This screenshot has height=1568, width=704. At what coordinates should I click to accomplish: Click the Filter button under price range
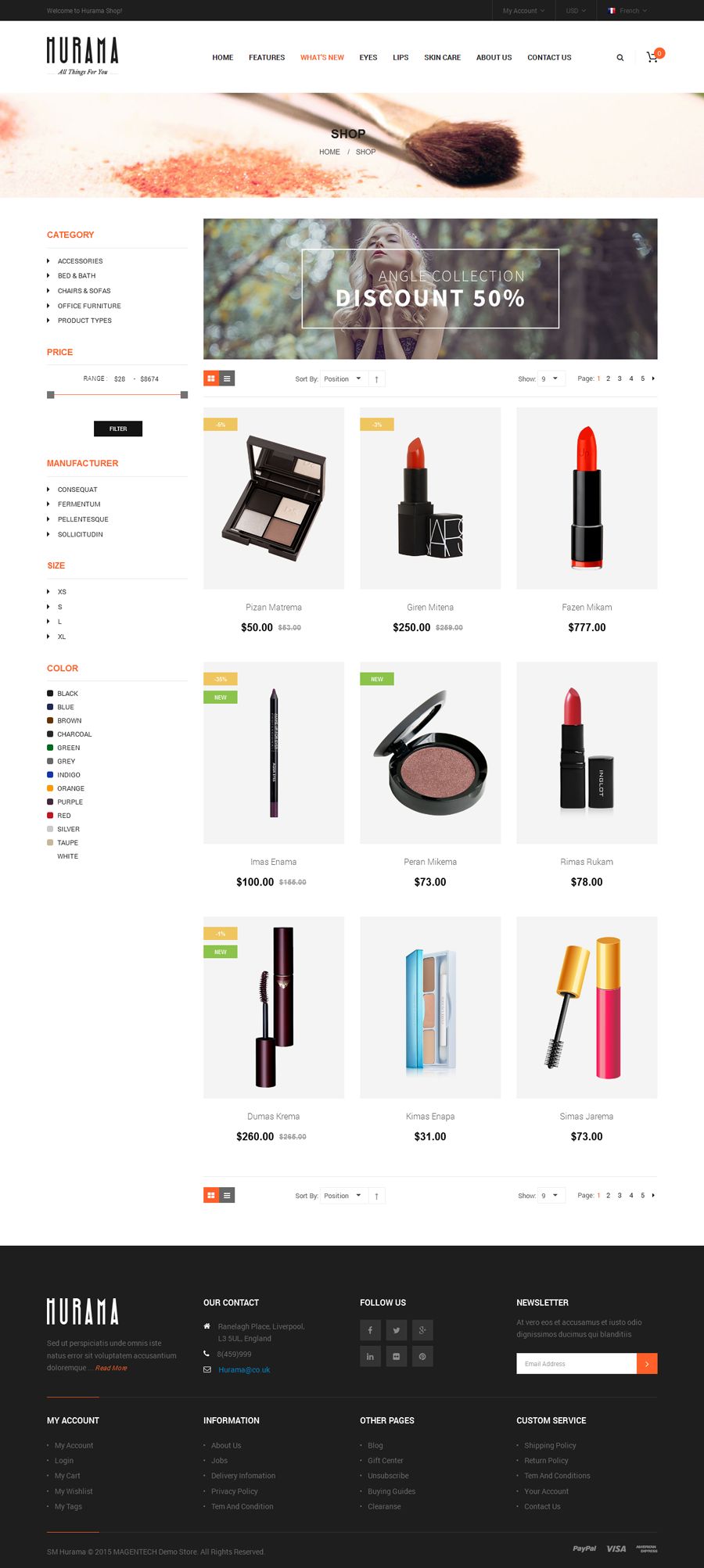tap(118, 429)
